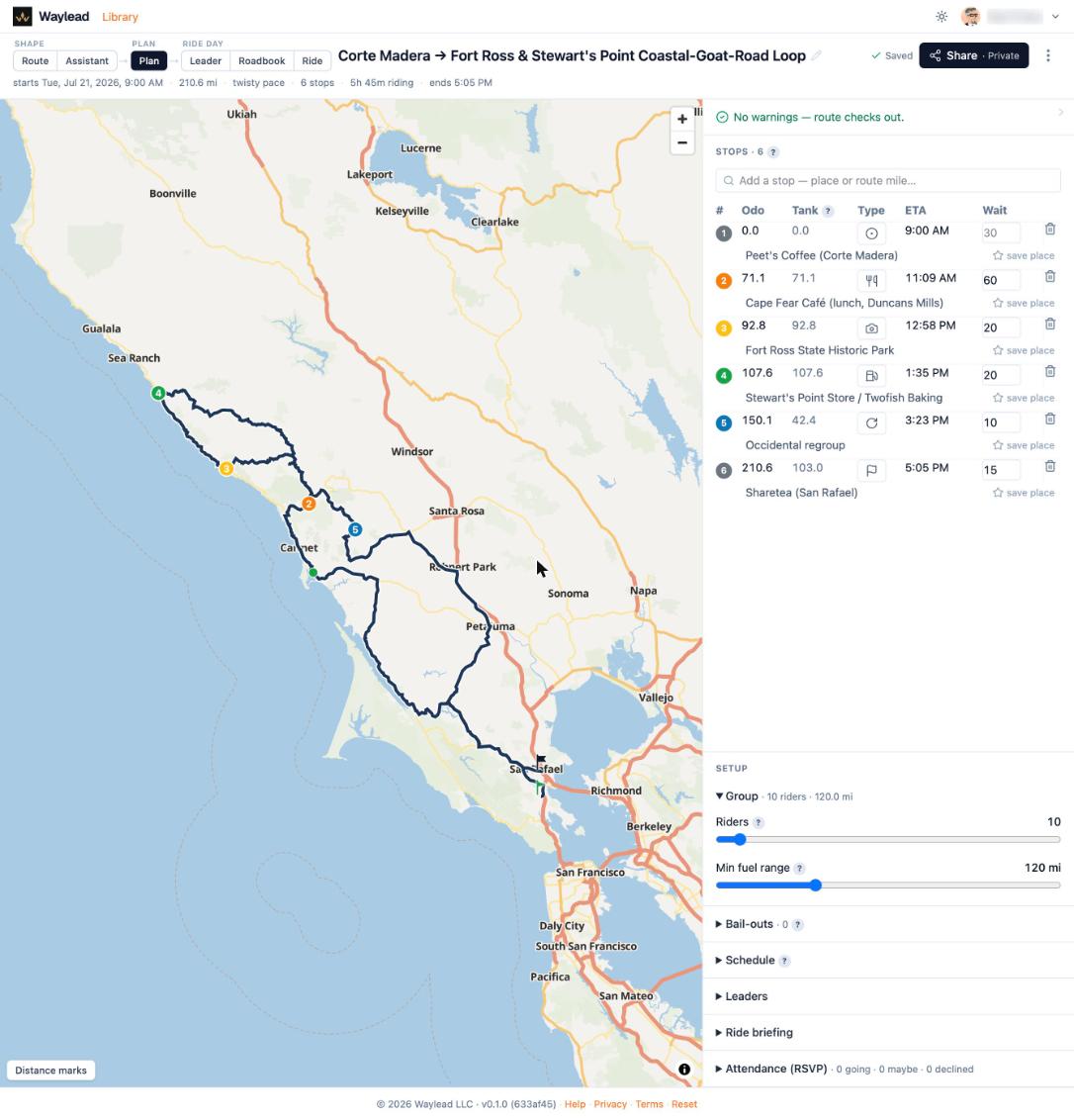Open the three-dot more options menu

(1047, 55)
